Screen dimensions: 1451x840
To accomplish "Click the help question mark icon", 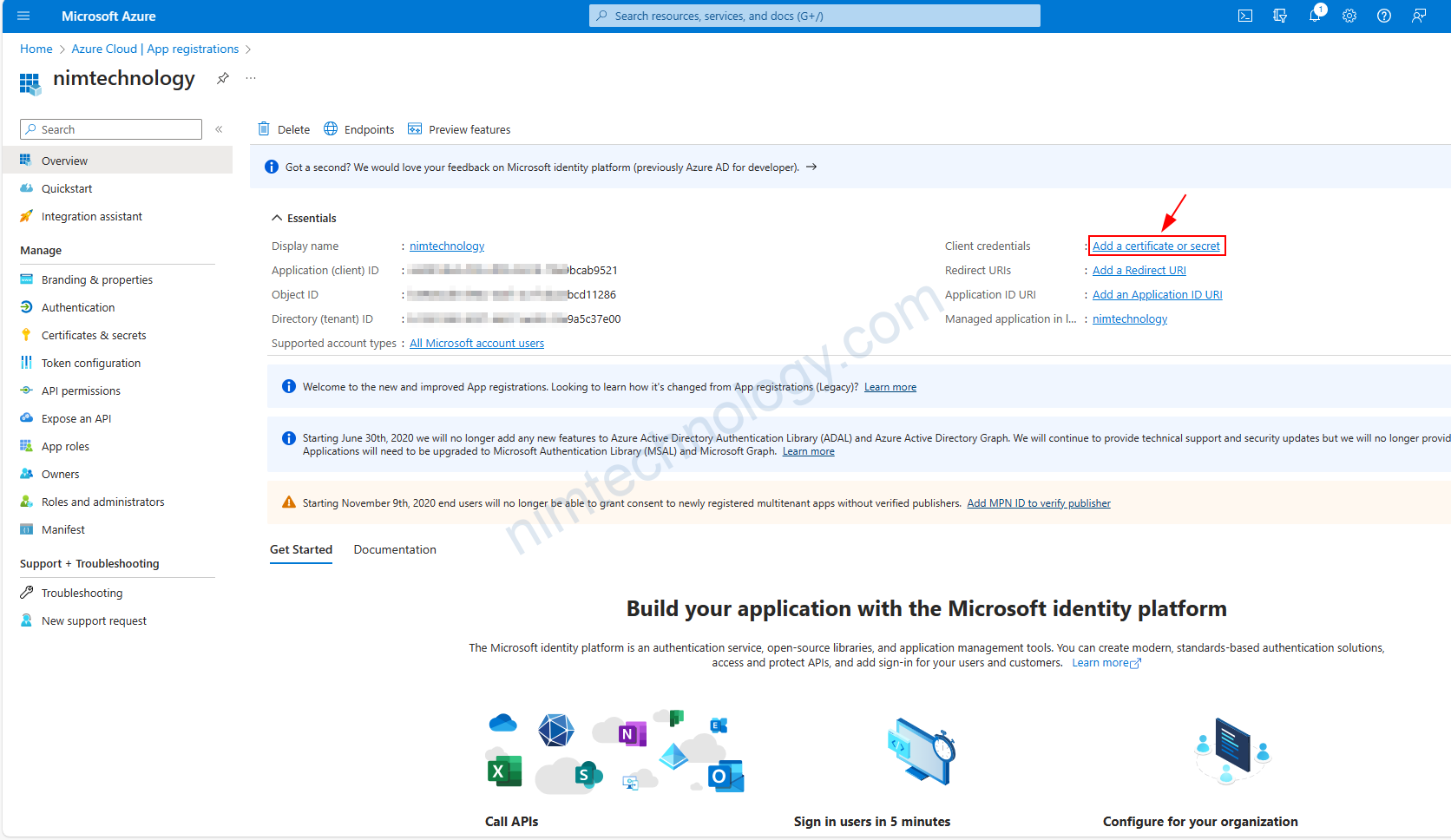I will (1384, 16).
